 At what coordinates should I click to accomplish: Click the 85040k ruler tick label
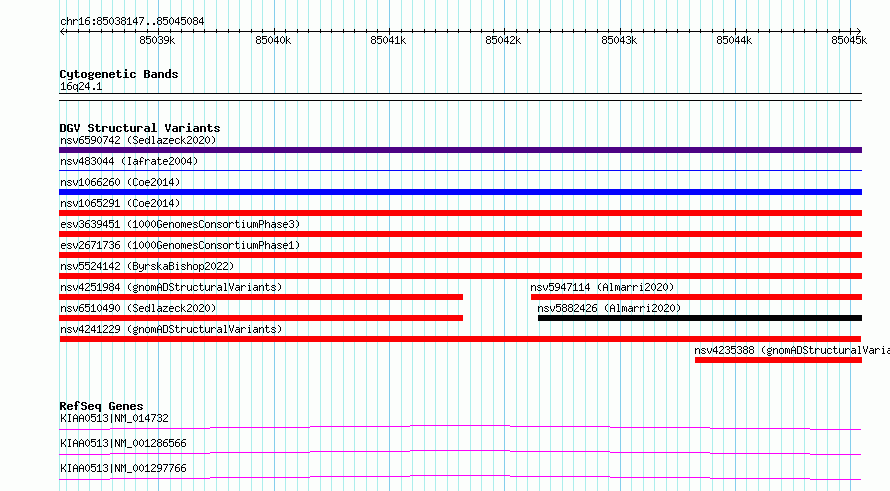click(273, 40)
